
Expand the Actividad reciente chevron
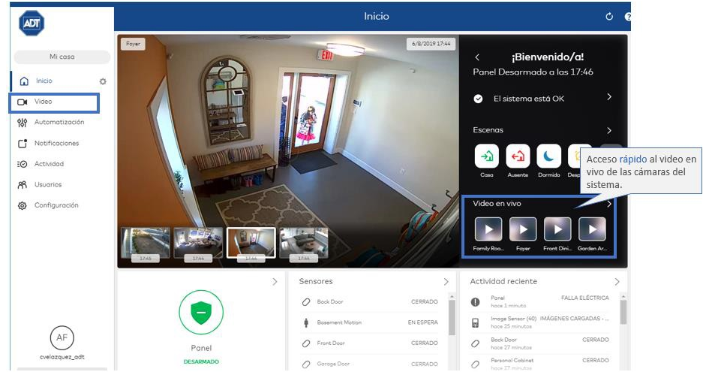(617, 281)
